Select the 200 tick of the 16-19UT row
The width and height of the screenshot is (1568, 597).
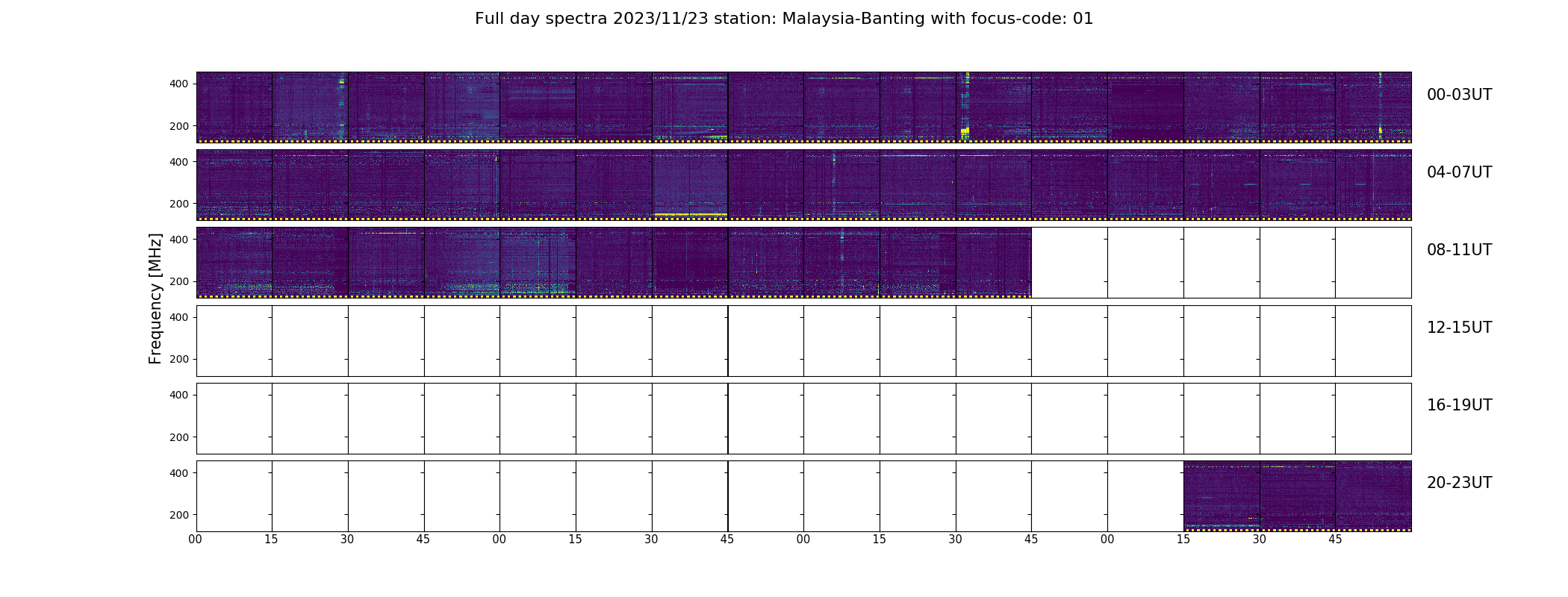179,437
